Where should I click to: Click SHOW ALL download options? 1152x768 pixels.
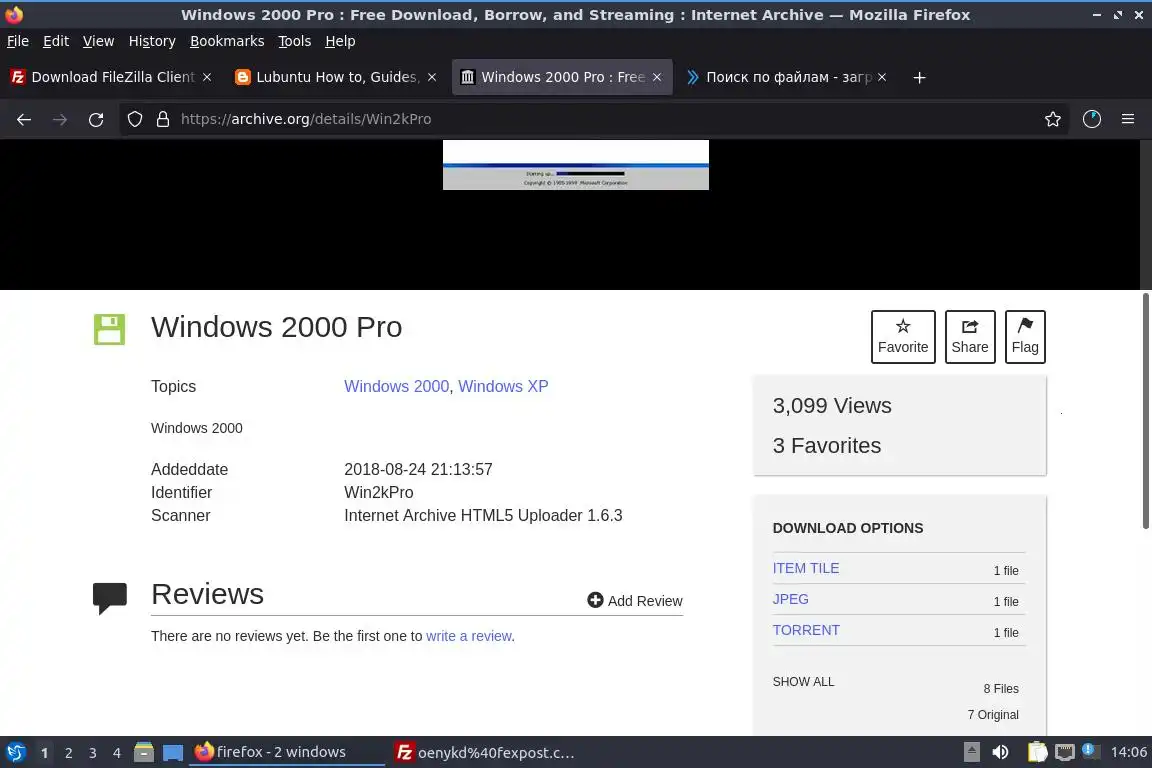803,681
